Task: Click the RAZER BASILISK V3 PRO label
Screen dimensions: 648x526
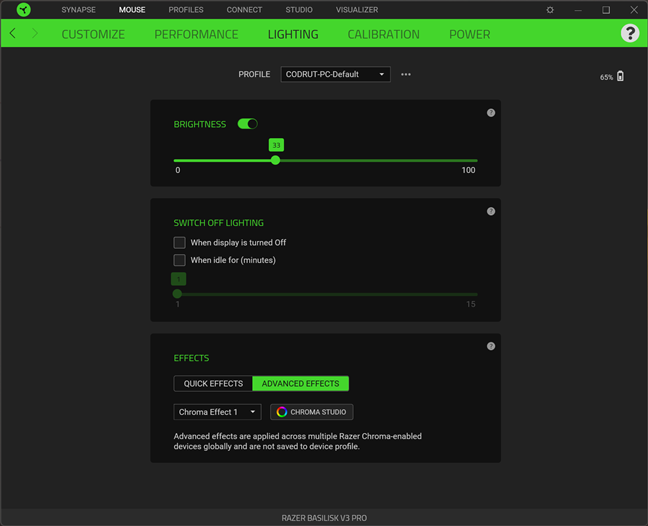Action: (x=324, y=518)
